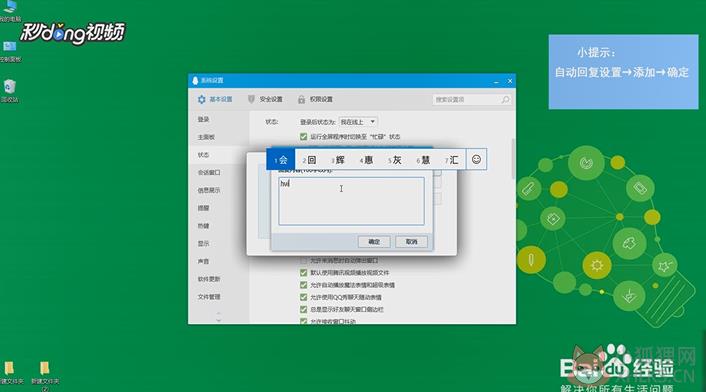Click the sidebar scroll-up chevron below 文件管理

click(x=218, y=313)
